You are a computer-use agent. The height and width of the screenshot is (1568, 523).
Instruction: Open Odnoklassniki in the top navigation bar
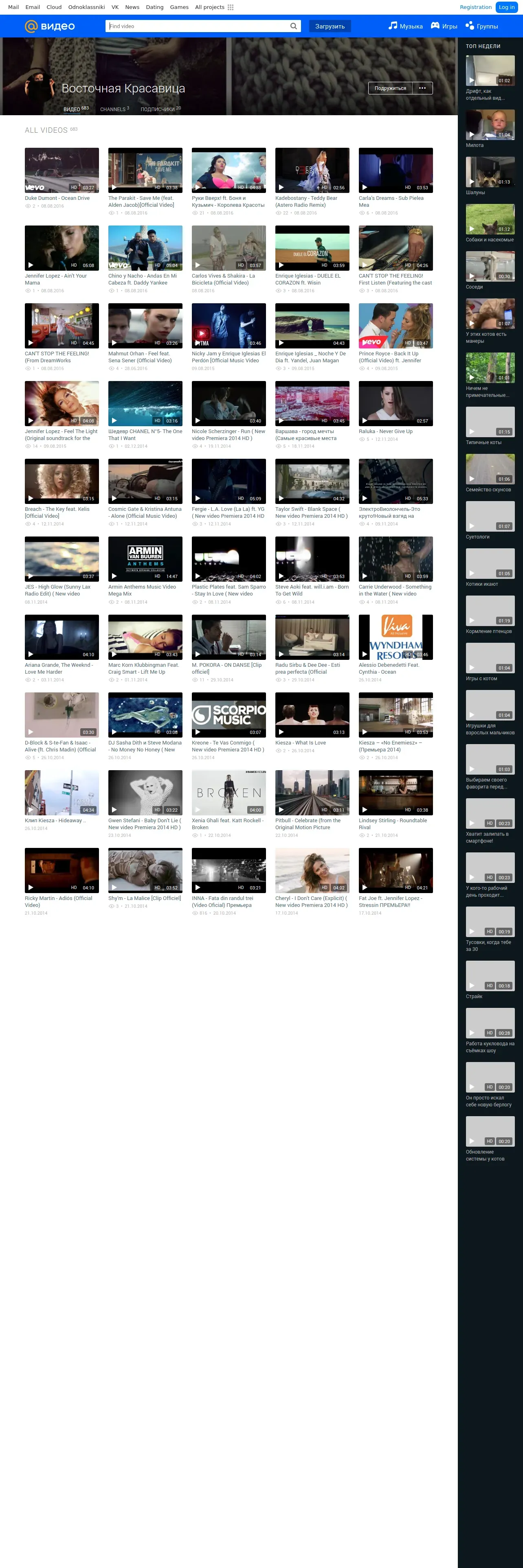point(86,7)
